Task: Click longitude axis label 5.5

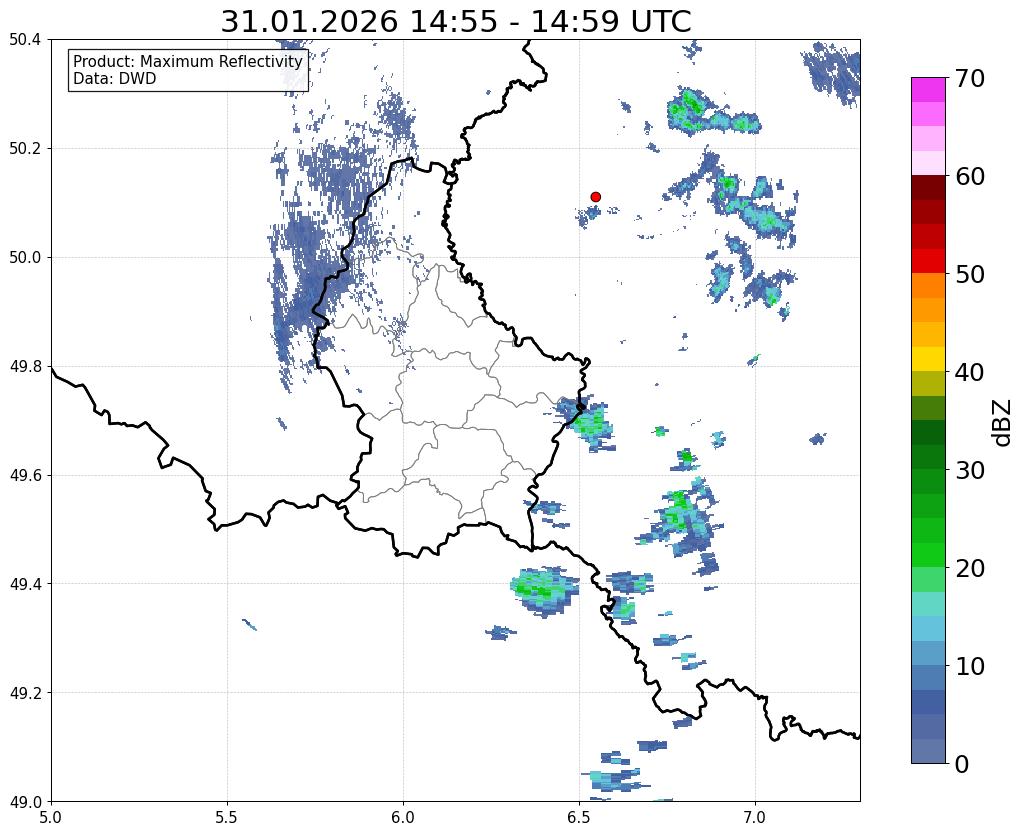Action: [227, 817]
